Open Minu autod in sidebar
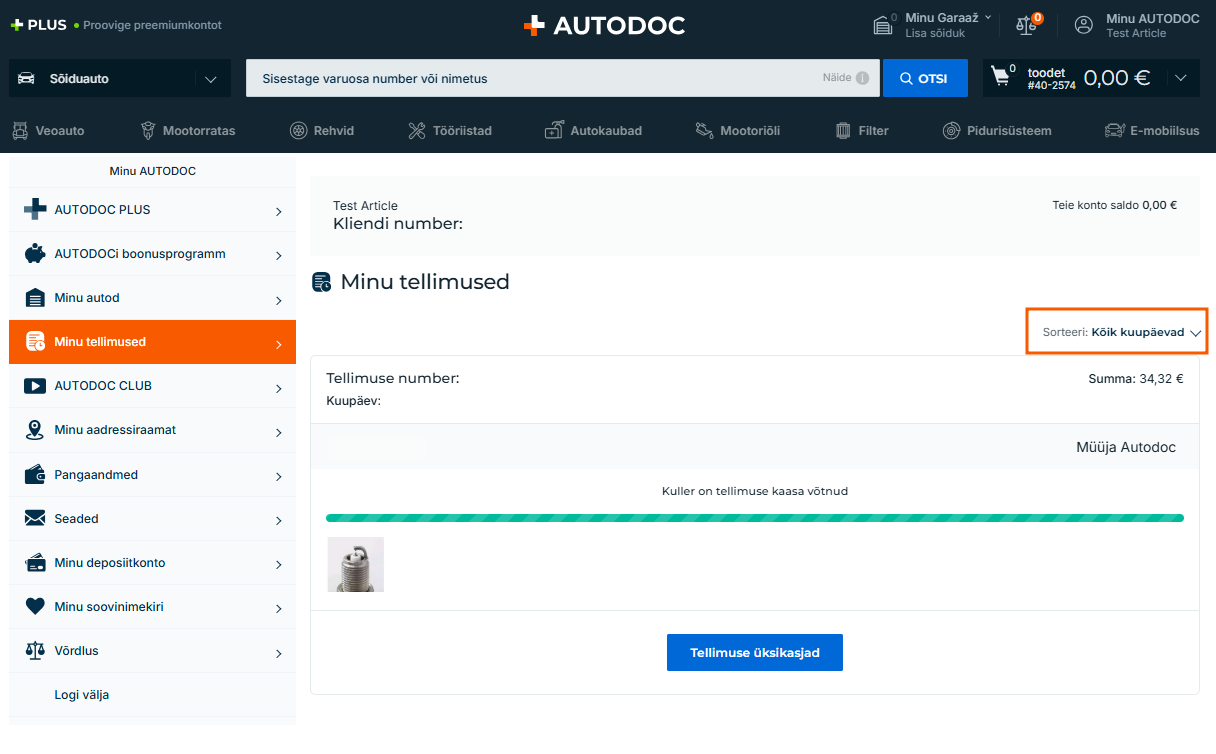The width and height of the screenshot is (1216, 754). [152, 298]
